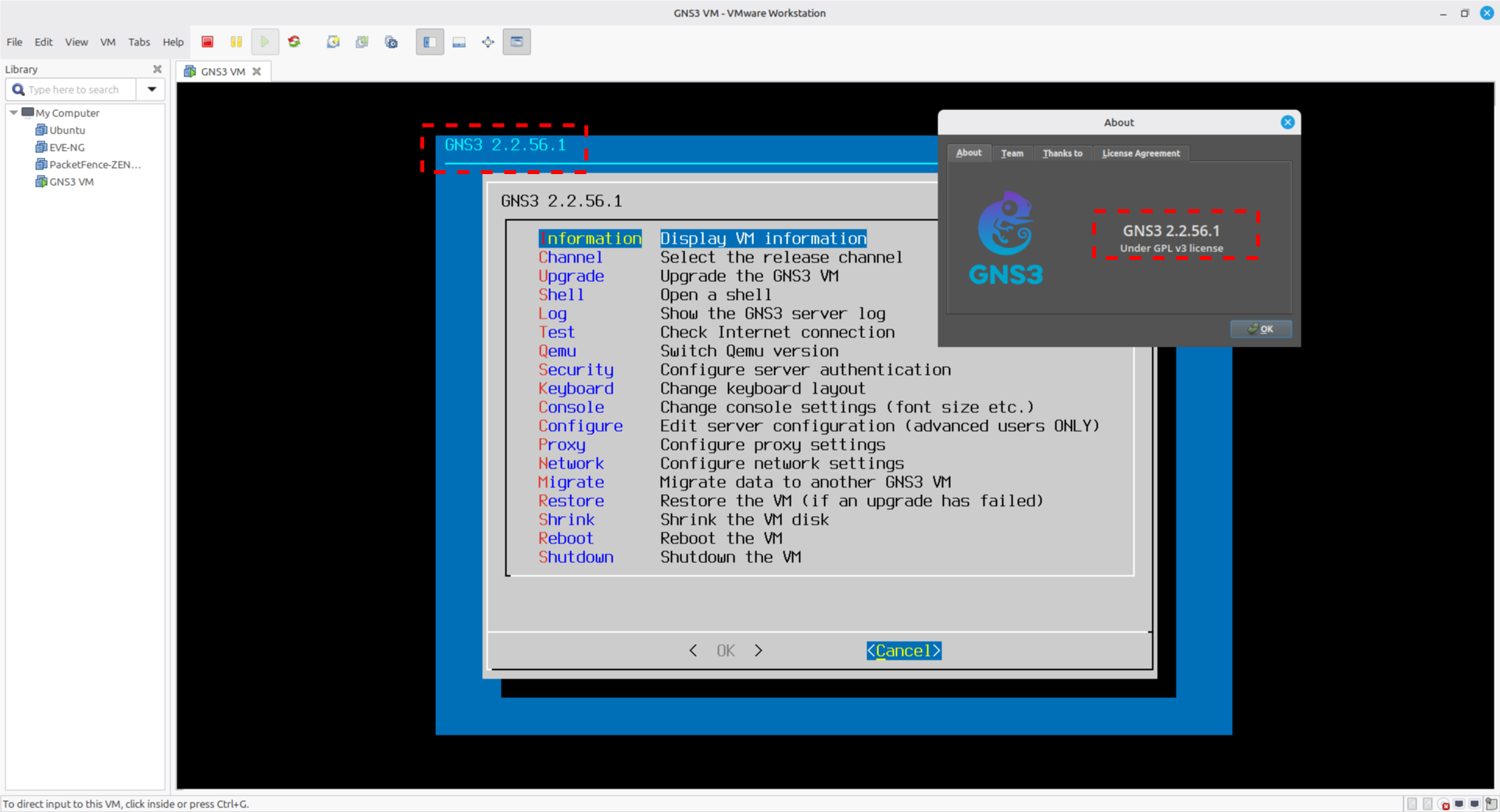Open the VM menu
The width and height of the screenshot is (1500, 812).
tap(107, 42)
